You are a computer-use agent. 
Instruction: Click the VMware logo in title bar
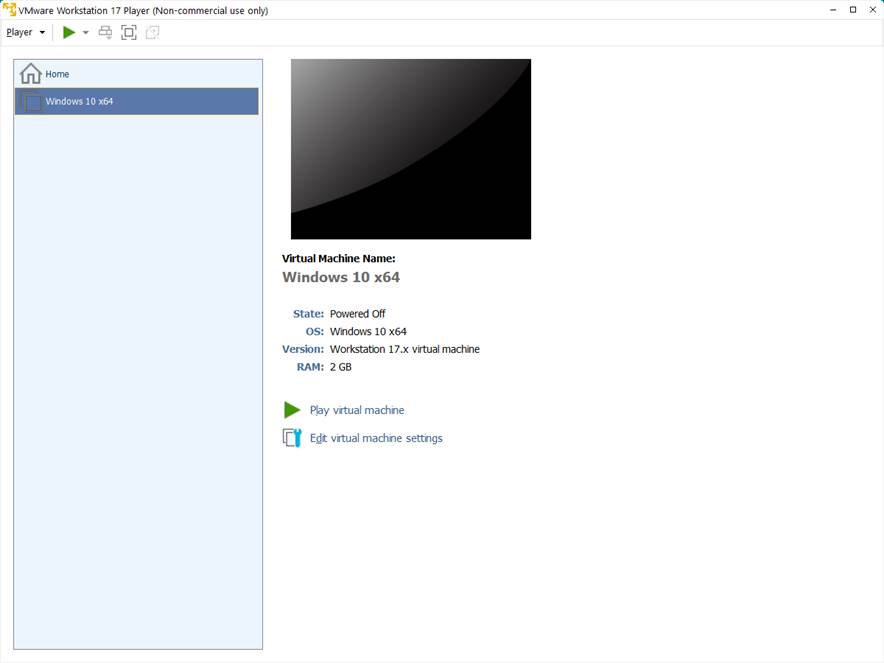click(10, 10)
